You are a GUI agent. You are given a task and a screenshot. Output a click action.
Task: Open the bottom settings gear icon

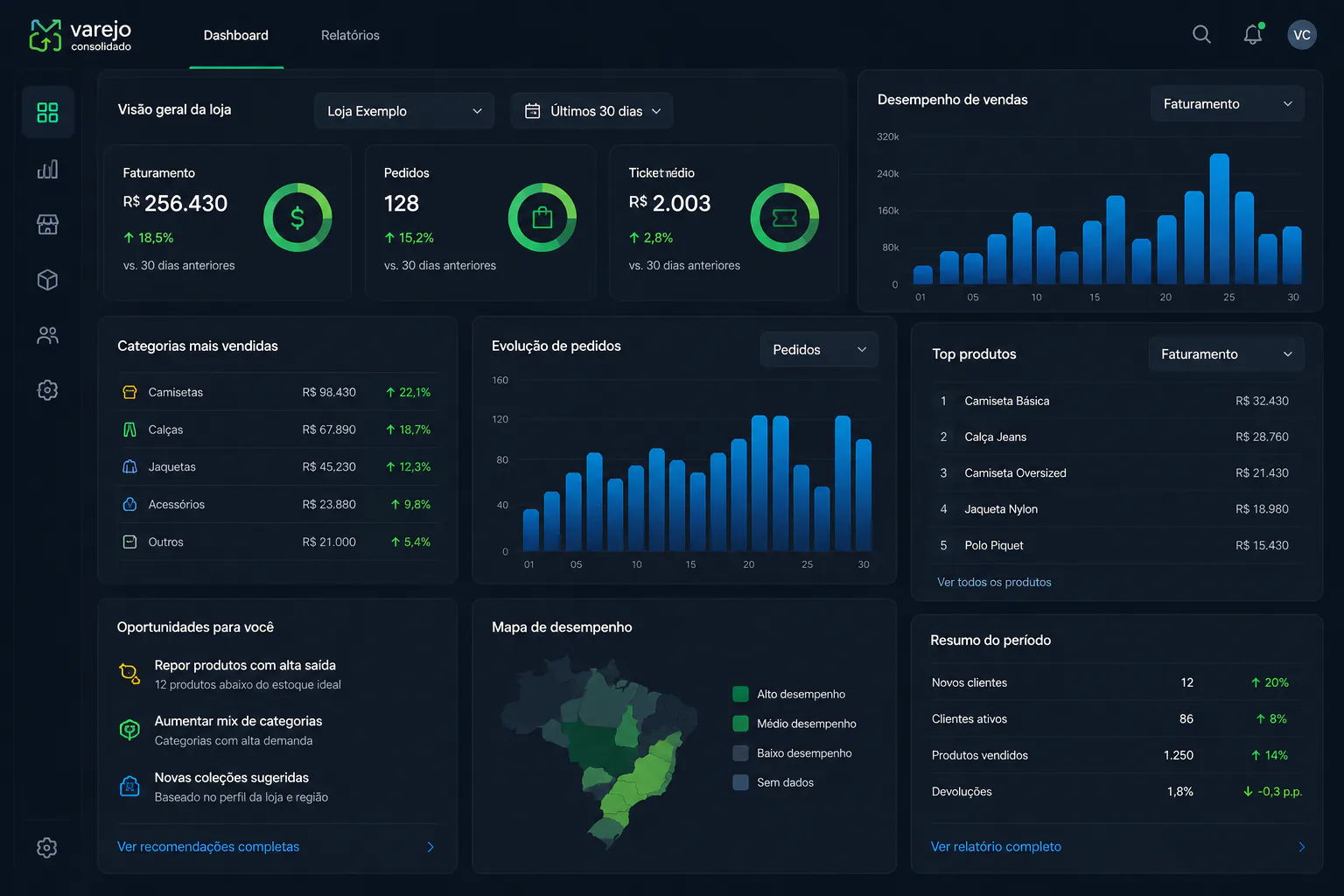47,847
